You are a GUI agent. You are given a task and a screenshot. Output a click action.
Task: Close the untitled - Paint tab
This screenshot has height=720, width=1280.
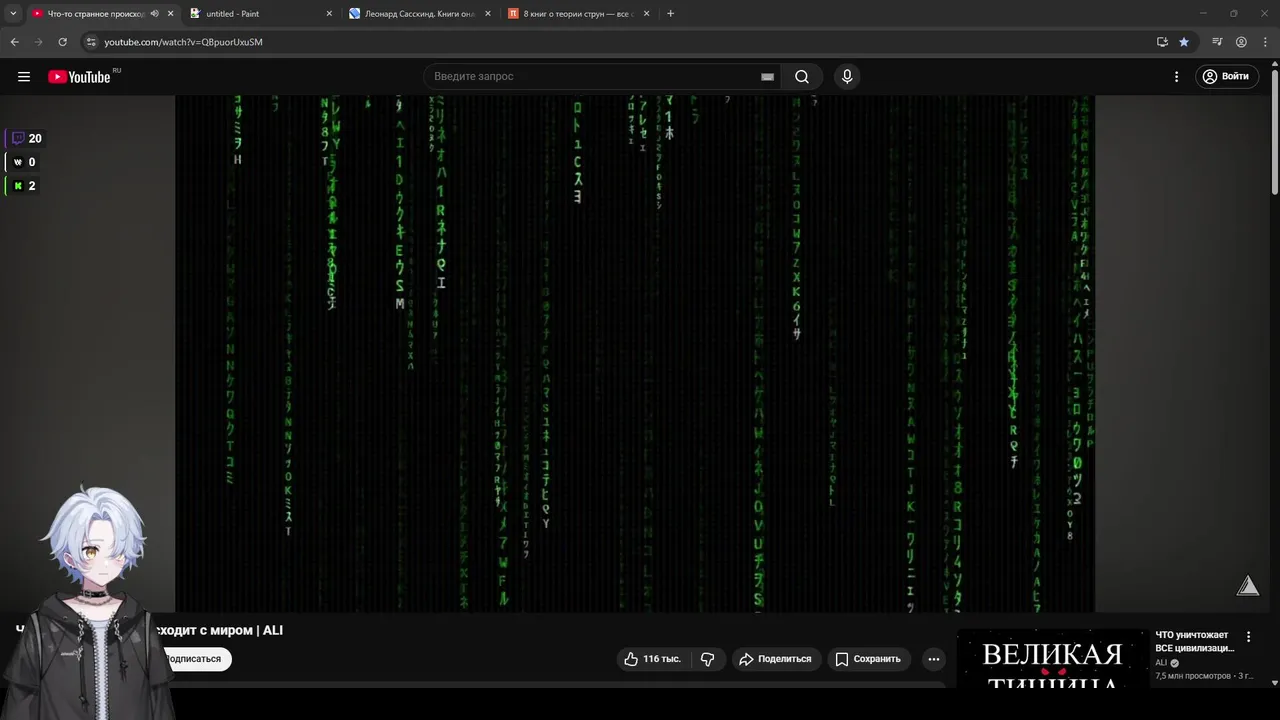[x=329, y=14]
